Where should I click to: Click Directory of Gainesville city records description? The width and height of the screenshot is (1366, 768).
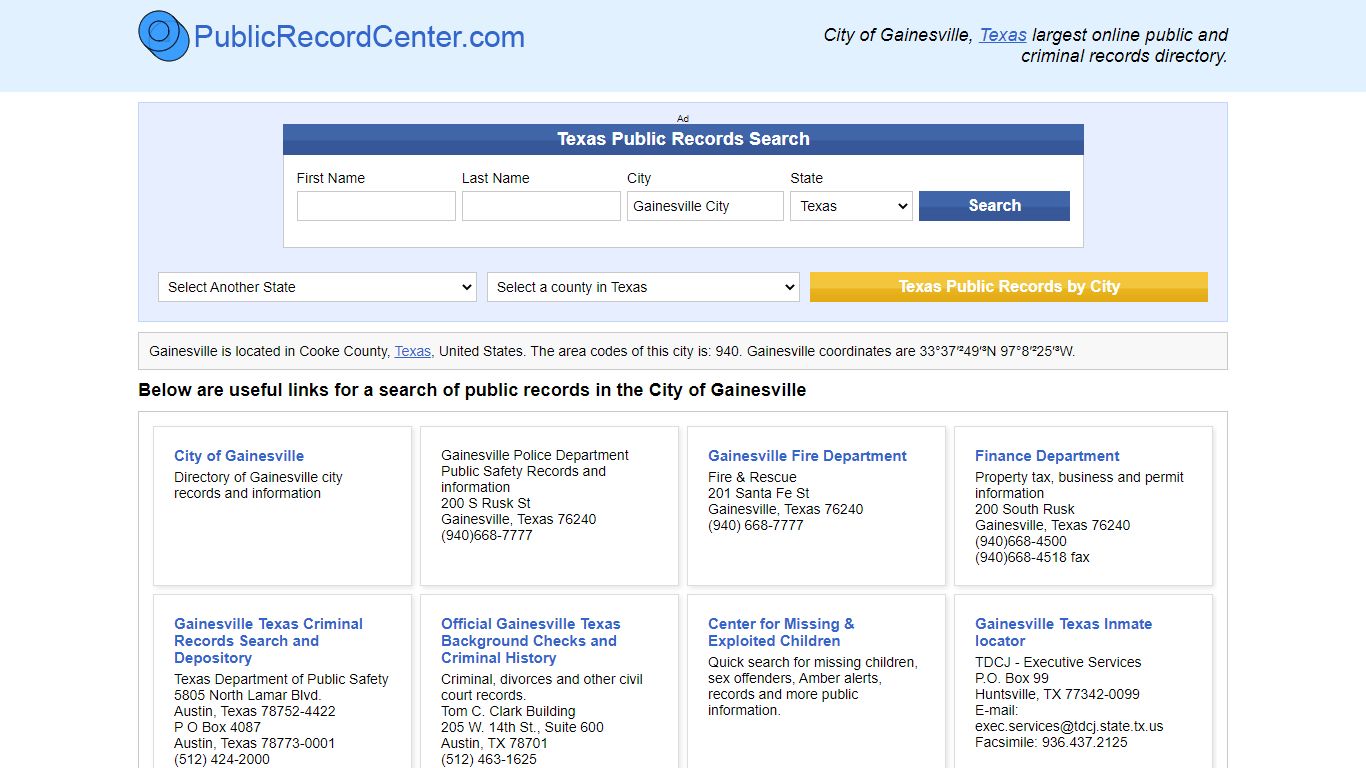[258, 485]
